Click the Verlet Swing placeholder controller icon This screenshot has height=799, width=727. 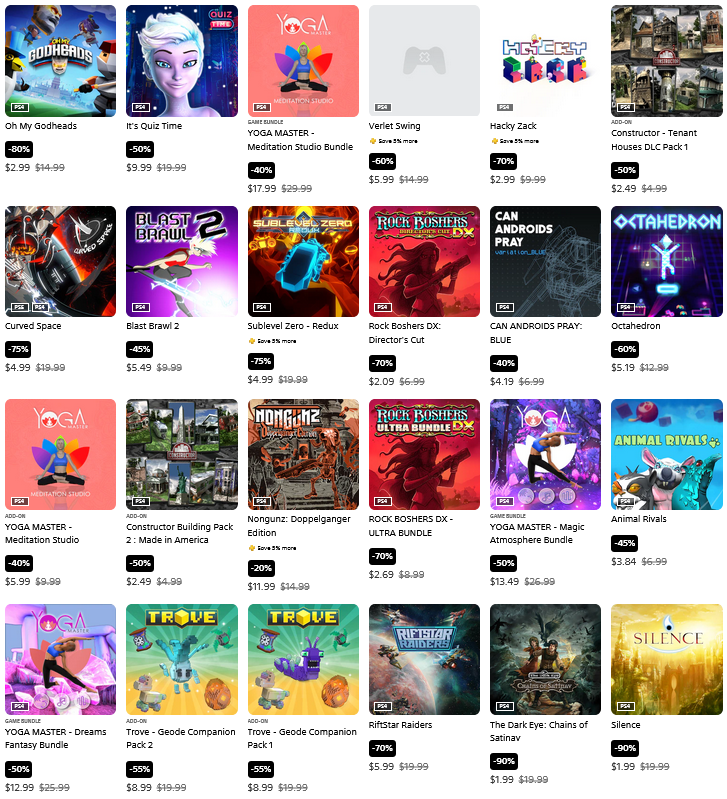point(424,61)
